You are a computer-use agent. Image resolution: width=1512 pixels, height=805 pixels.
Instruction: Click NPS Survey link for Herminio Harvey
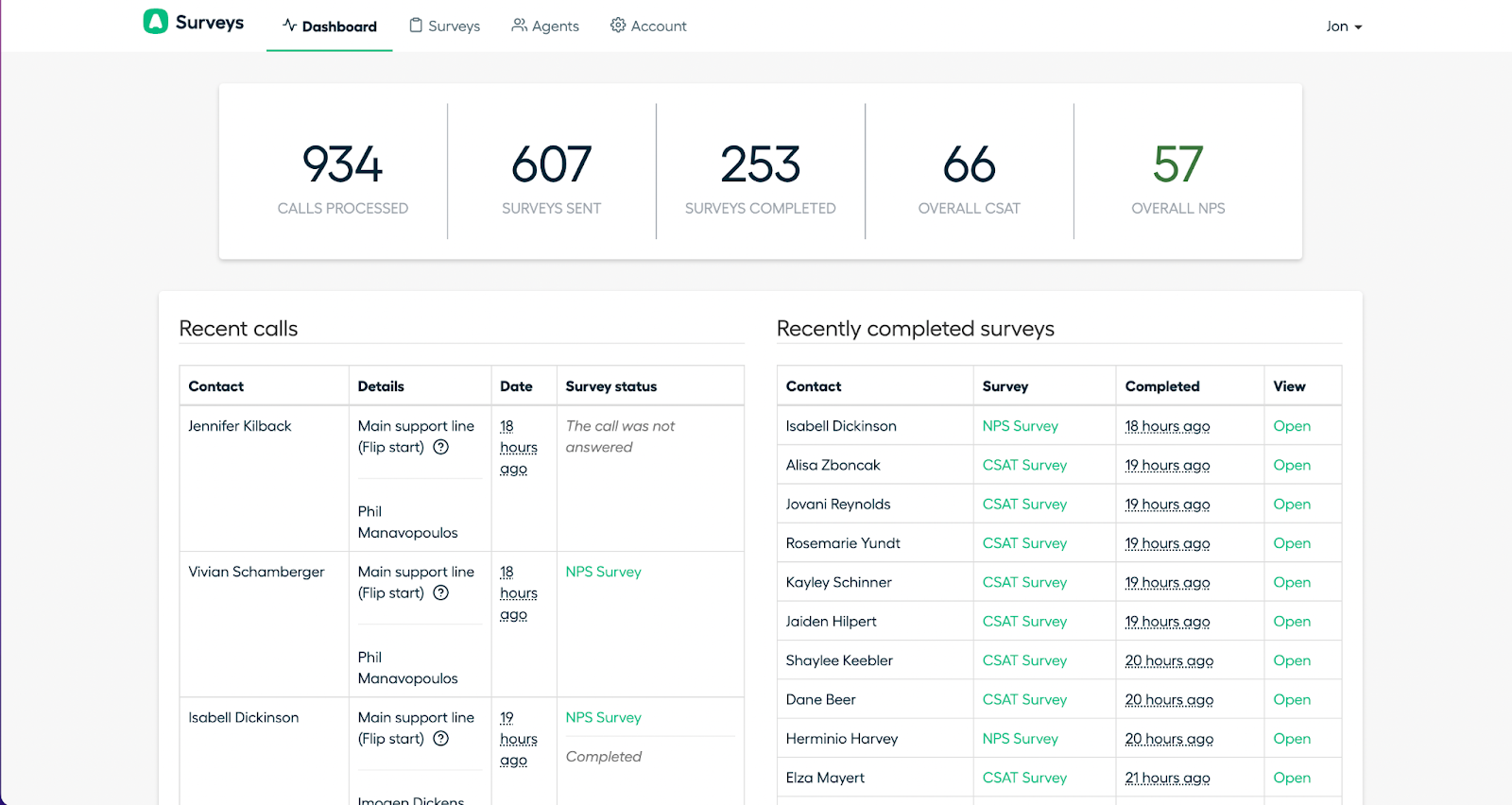1020,739
